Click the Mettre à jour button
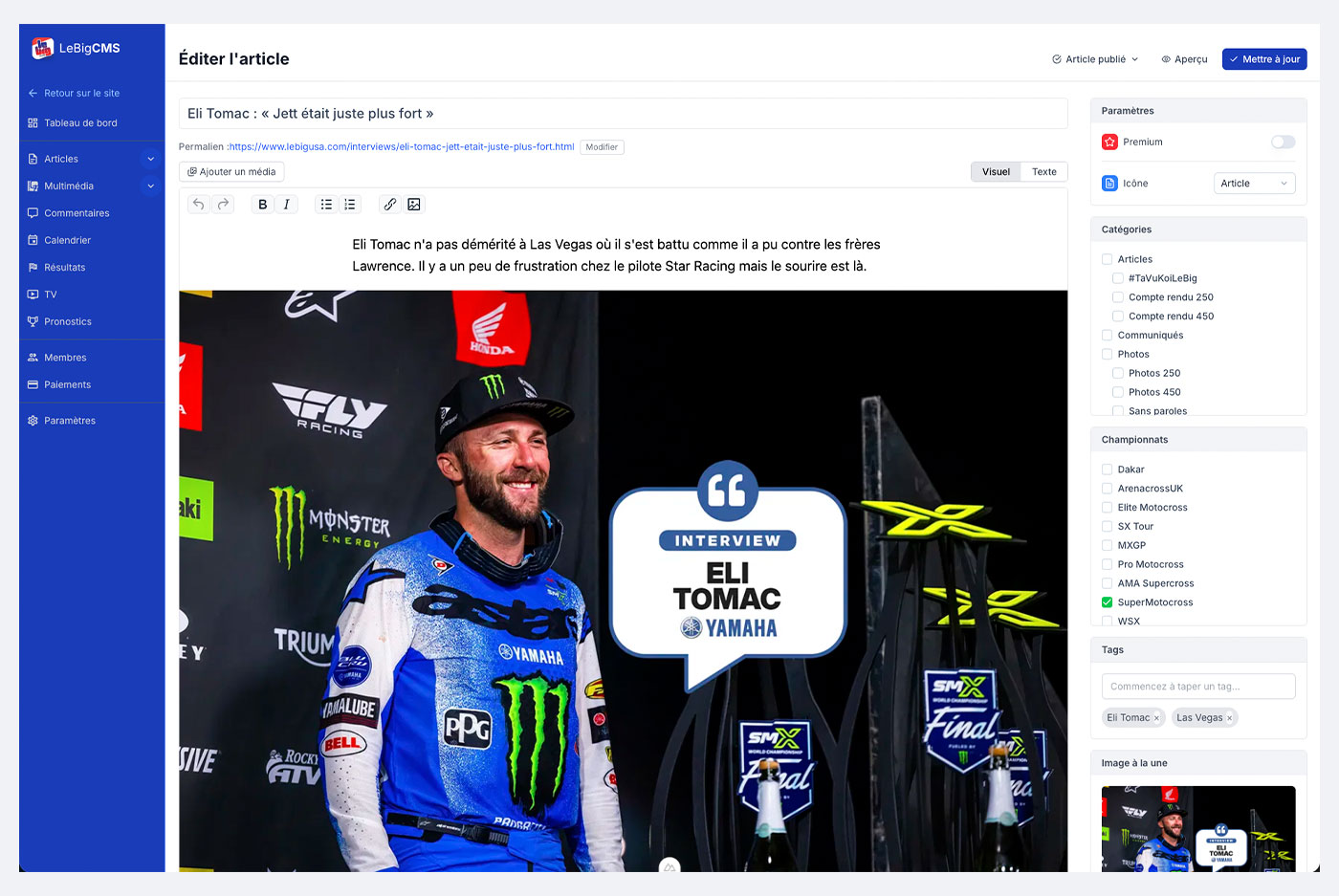 [1264, 59]
